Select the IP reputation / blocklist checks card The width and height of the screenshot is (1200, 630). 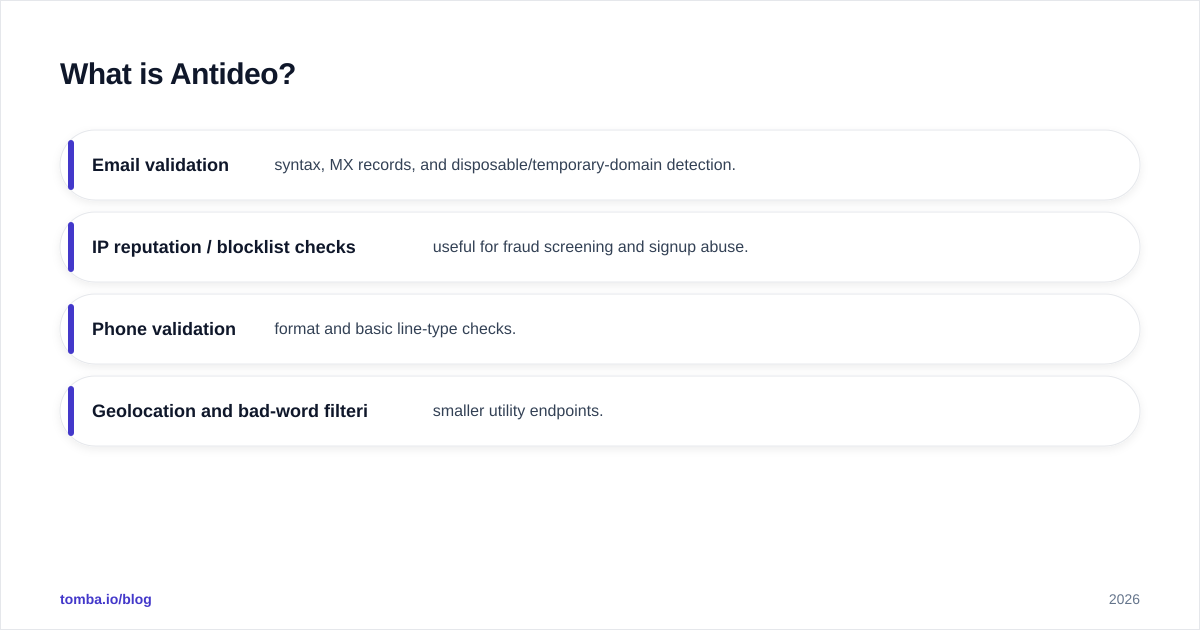tap(600, 247)
